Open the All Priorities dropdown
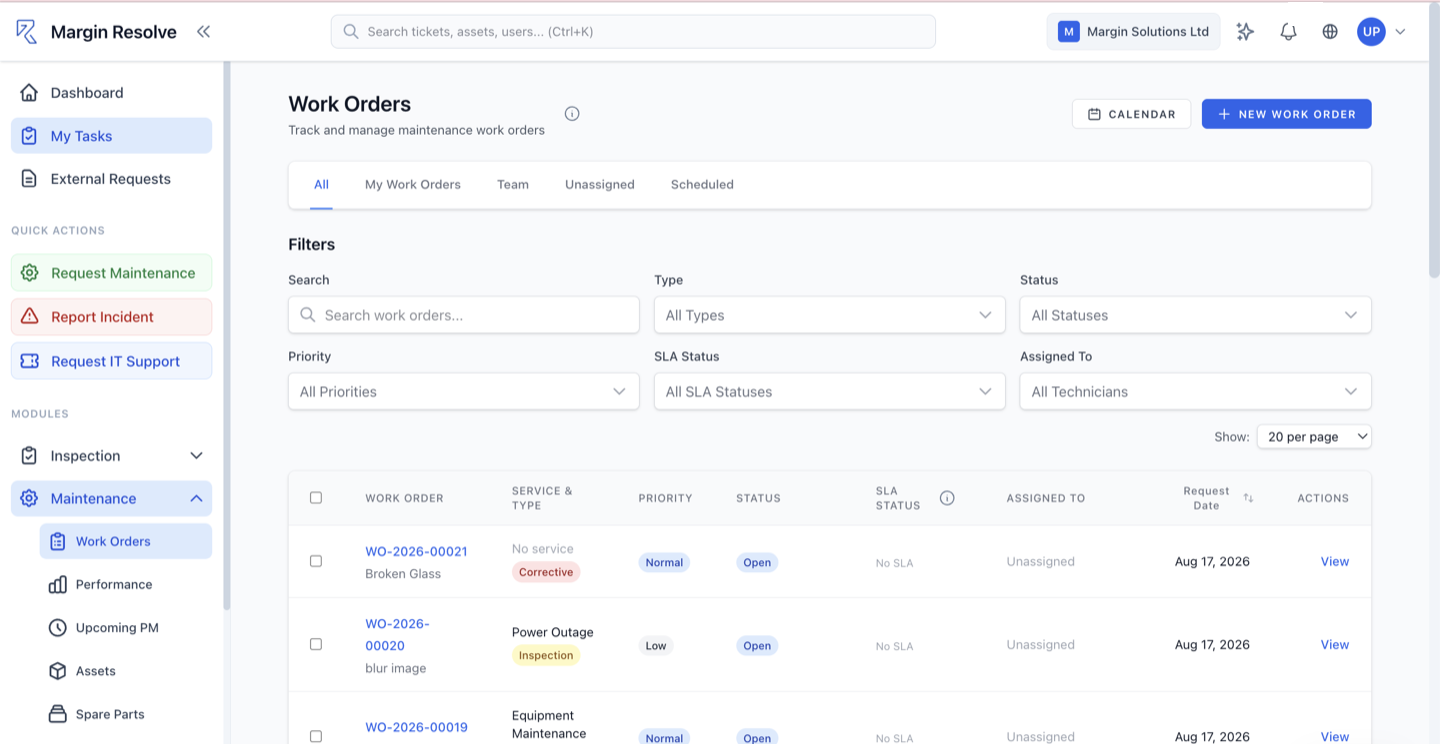The height and width of the screenshot is (744, 1440). [x=463, y=391]
